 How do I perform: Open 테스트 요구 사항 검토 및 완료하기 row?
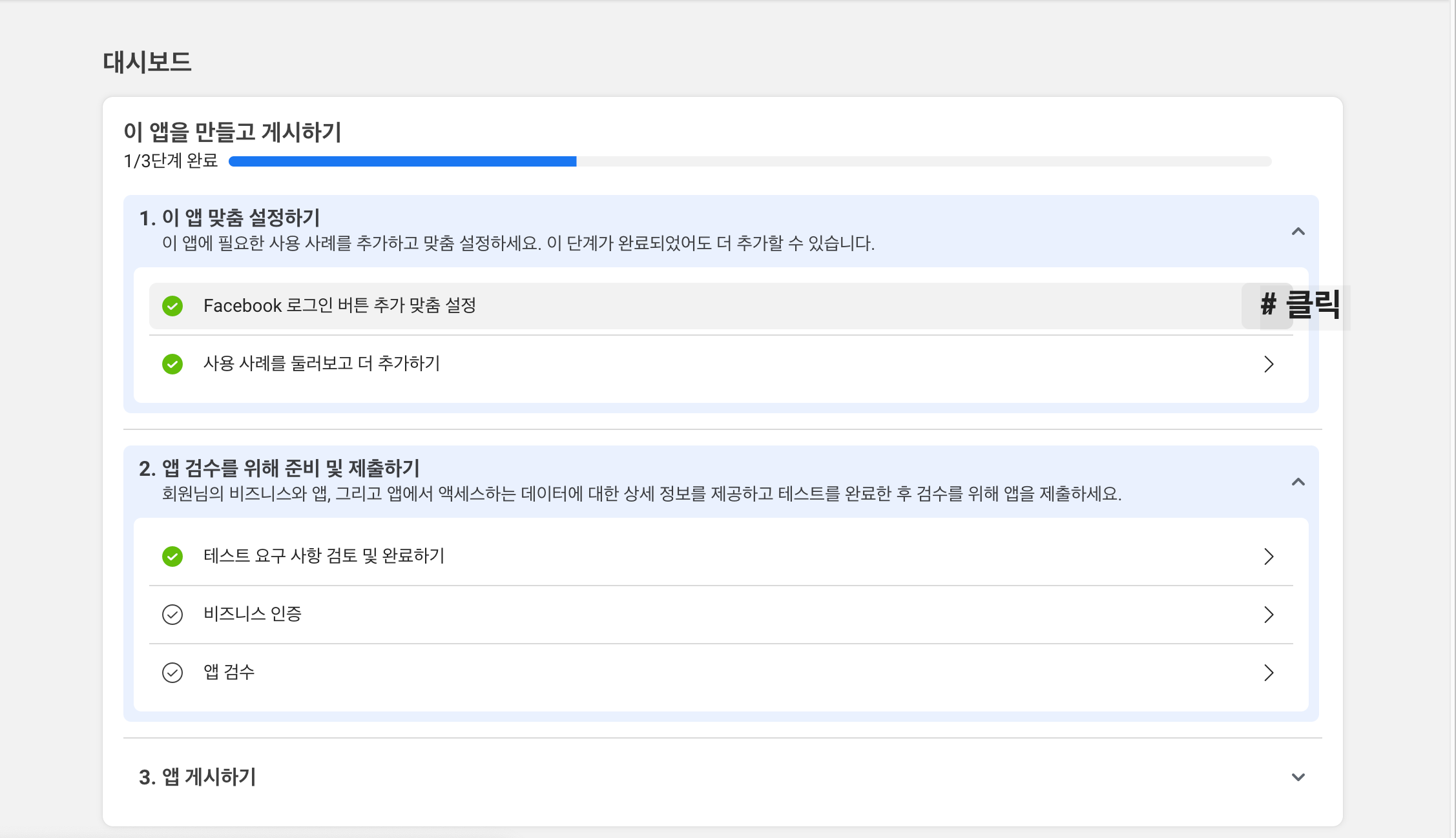pyautogui.click(x=721, y=557)
